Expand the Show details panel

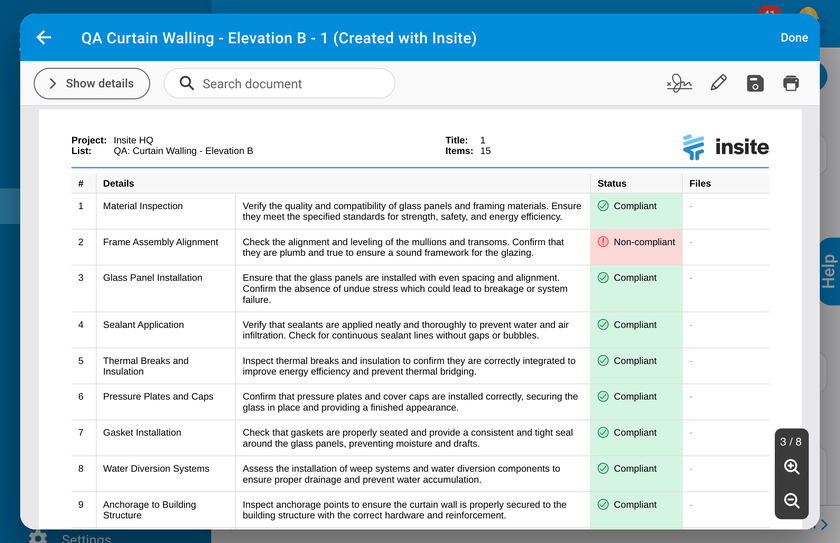(91, 84)
